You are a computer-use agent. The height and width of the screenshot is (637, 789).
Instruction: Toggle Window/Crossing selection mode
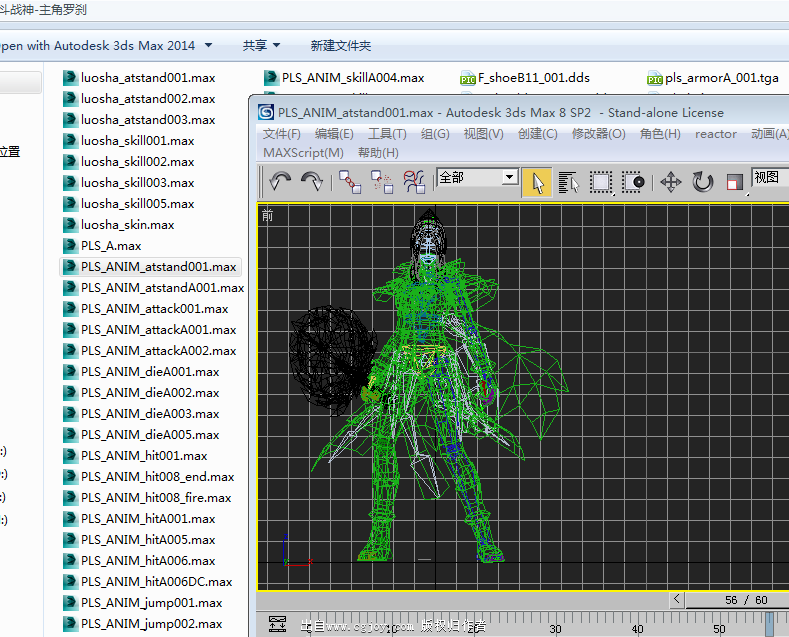click(633, 182)
